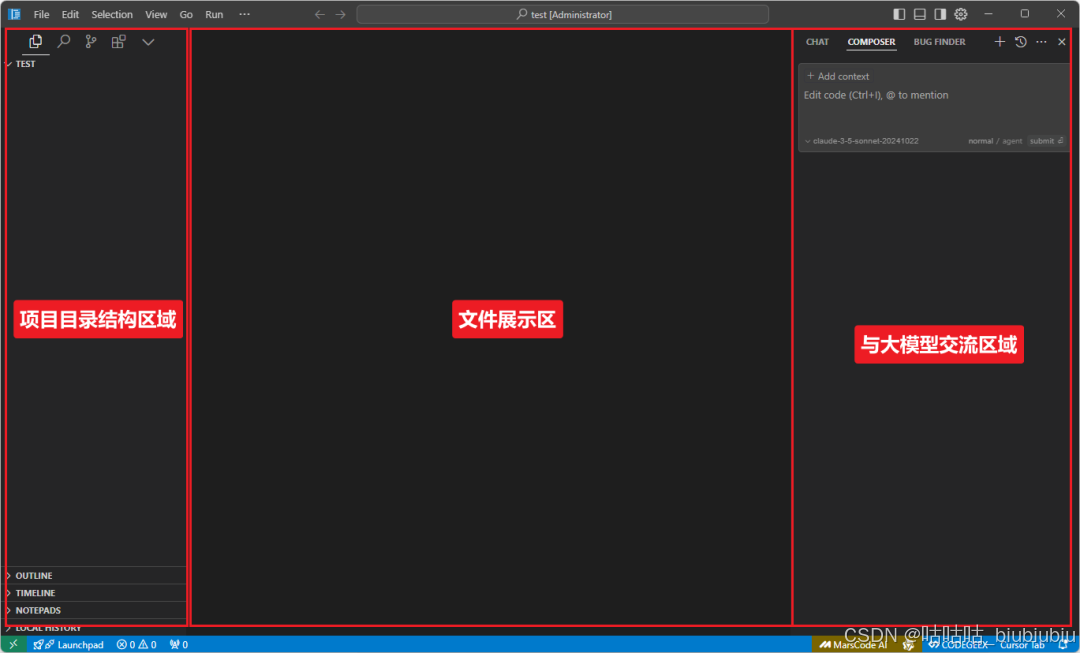Open the Run menu

click(x=214, y=14)
